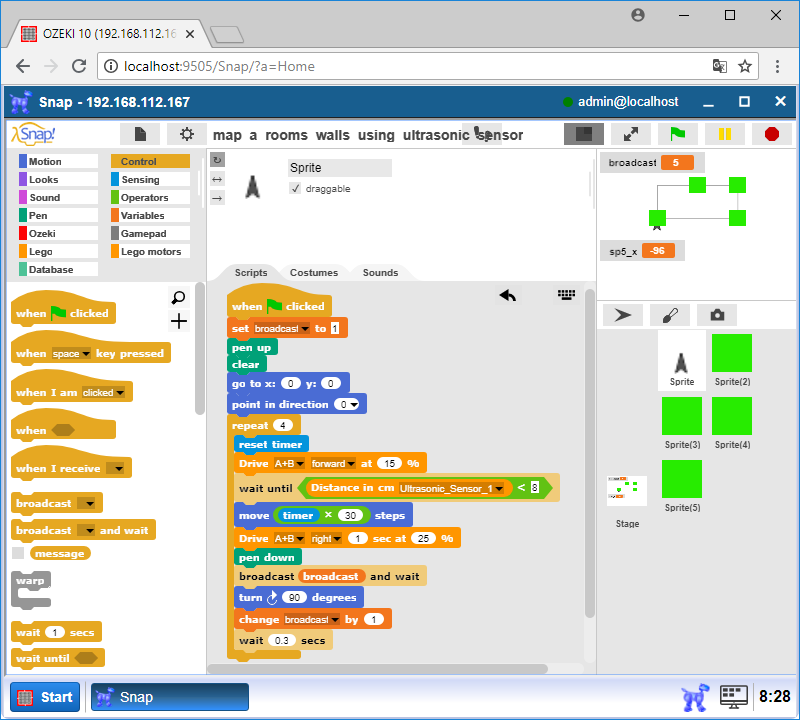Open the 'broadcast and wait' palette dropdown

[90, 531]
